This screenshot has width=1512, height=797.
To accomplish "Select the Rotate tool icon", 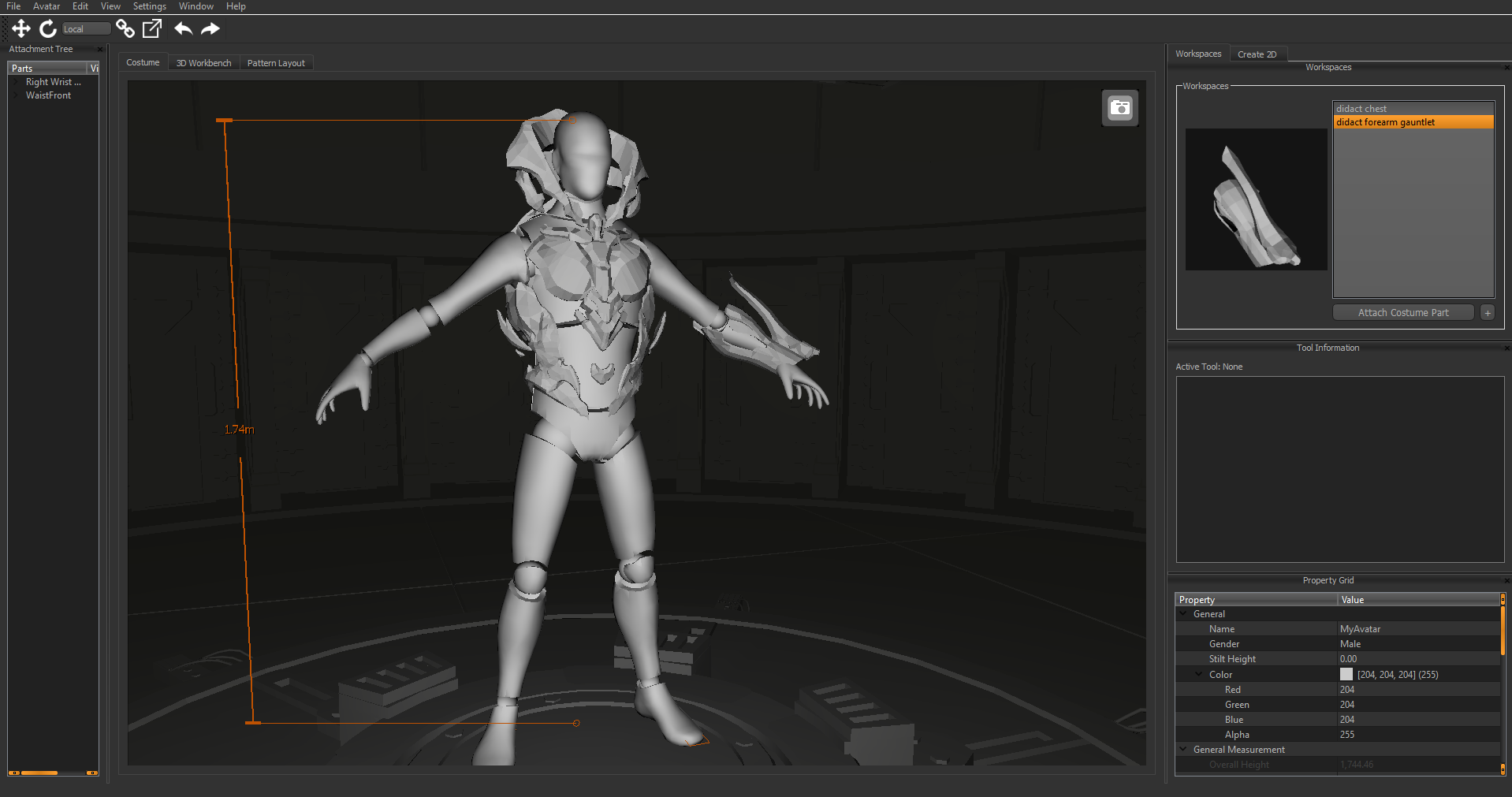I will tap(48, 29).
